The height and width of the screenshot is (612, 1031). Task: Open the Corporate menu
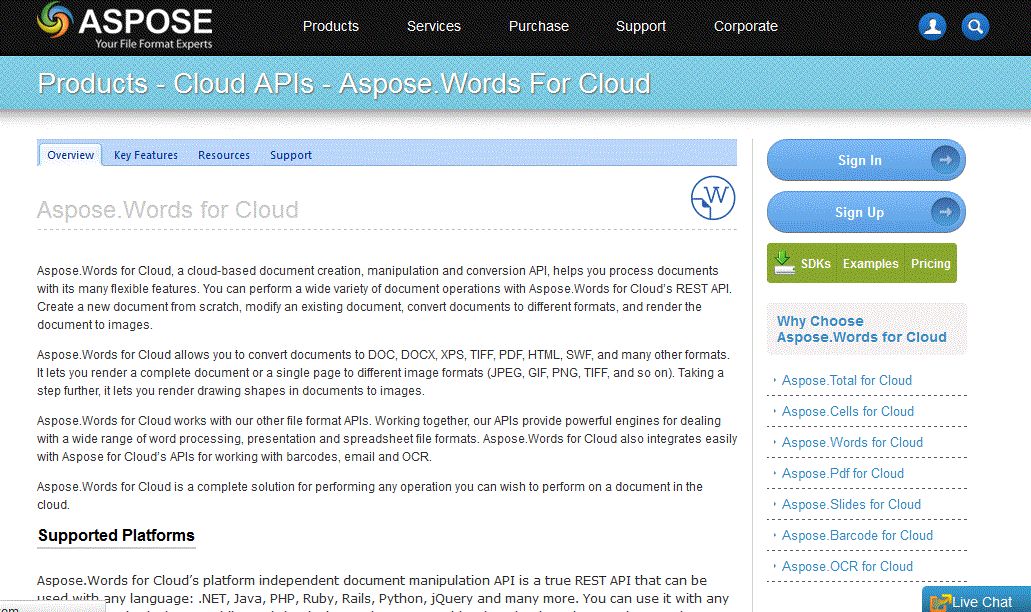[x=745, y=27]
